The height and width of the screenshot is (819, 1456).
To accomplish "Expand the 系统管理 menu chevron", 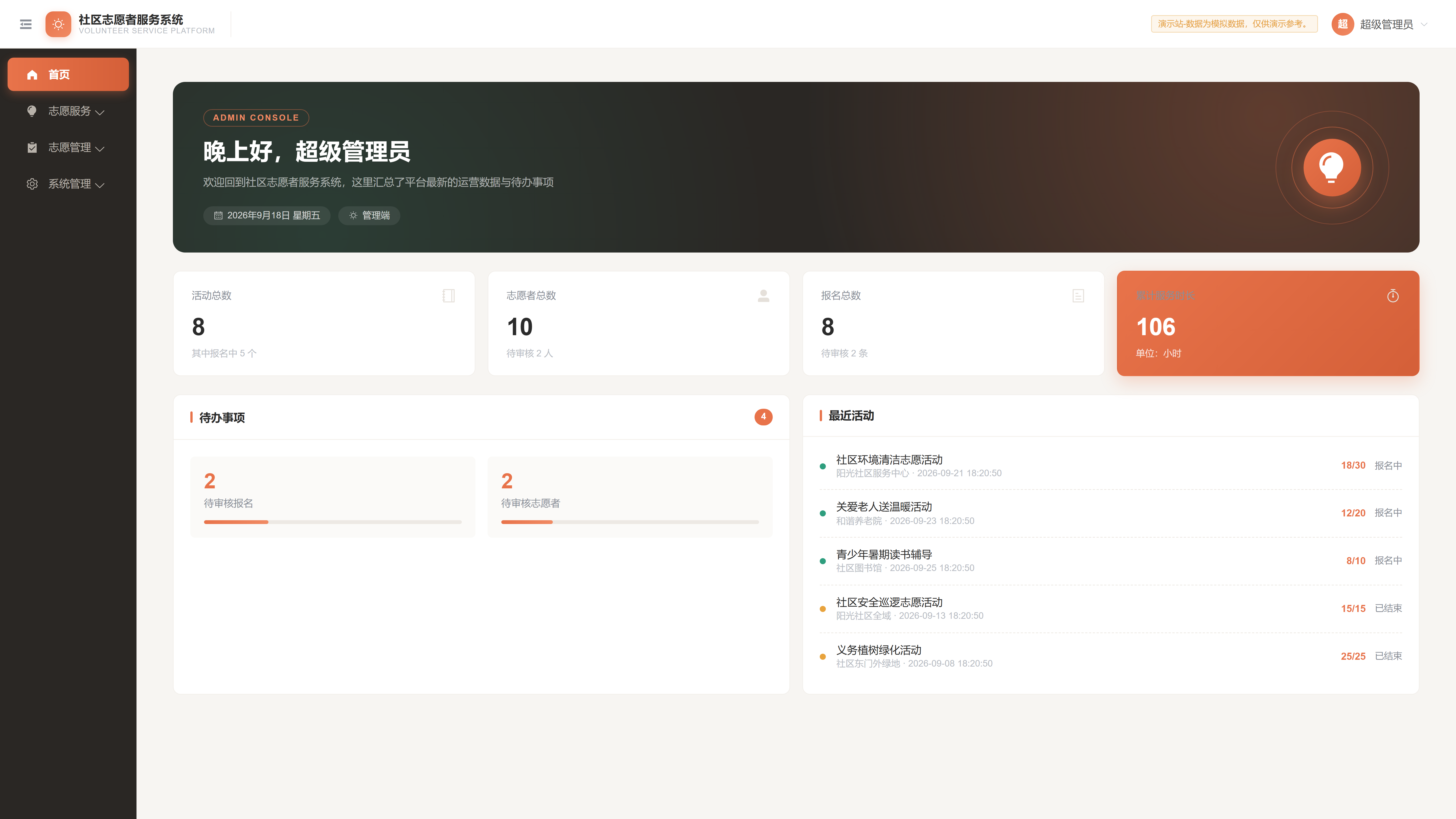I will 100,185.
